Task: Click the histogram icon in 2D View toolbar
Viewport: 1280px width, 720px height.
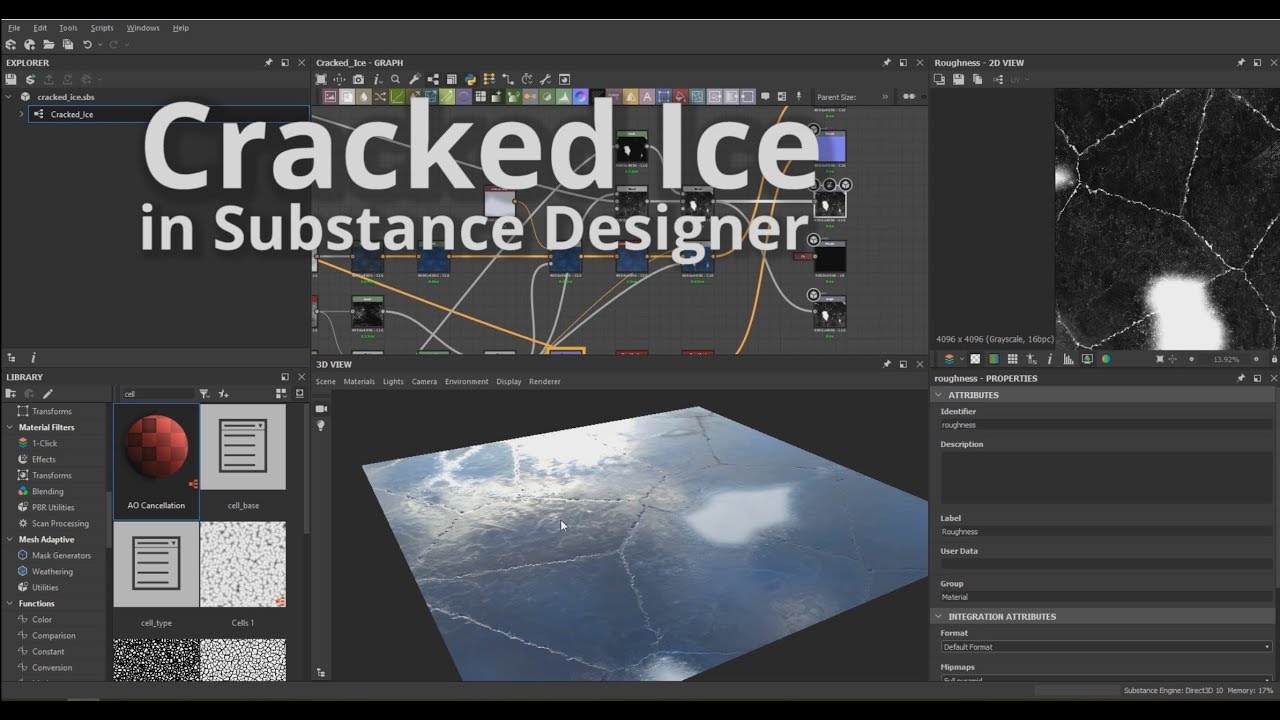Action: [x=1069, y=359]
